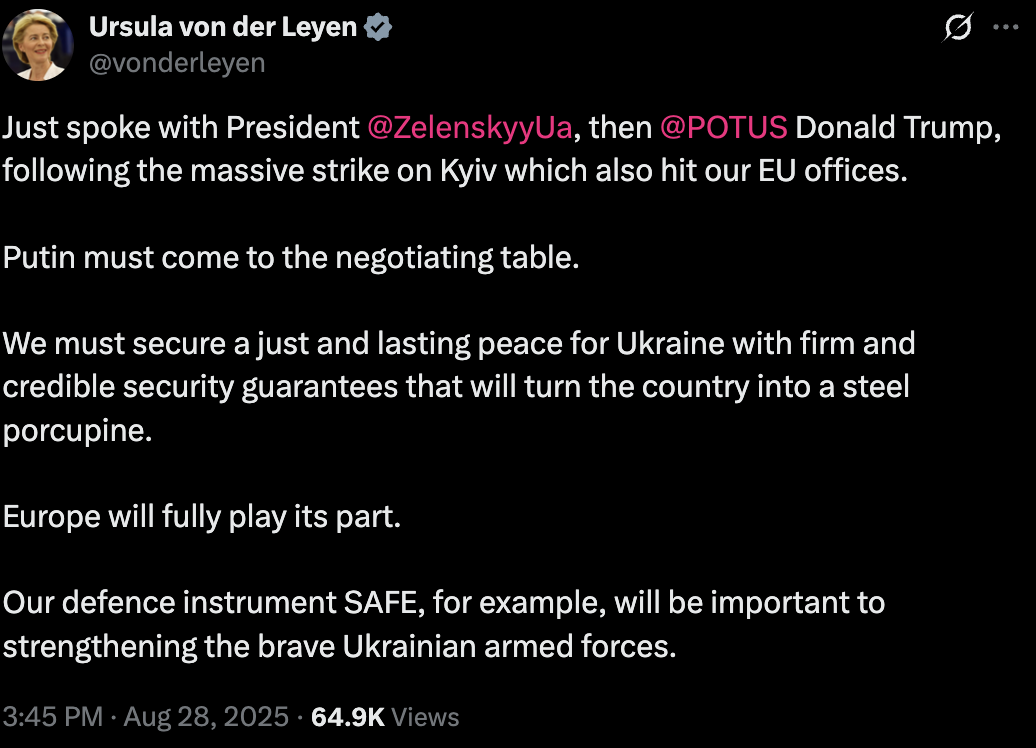Open Ursula von der Leyen's profile picture

tap(37, 45)
